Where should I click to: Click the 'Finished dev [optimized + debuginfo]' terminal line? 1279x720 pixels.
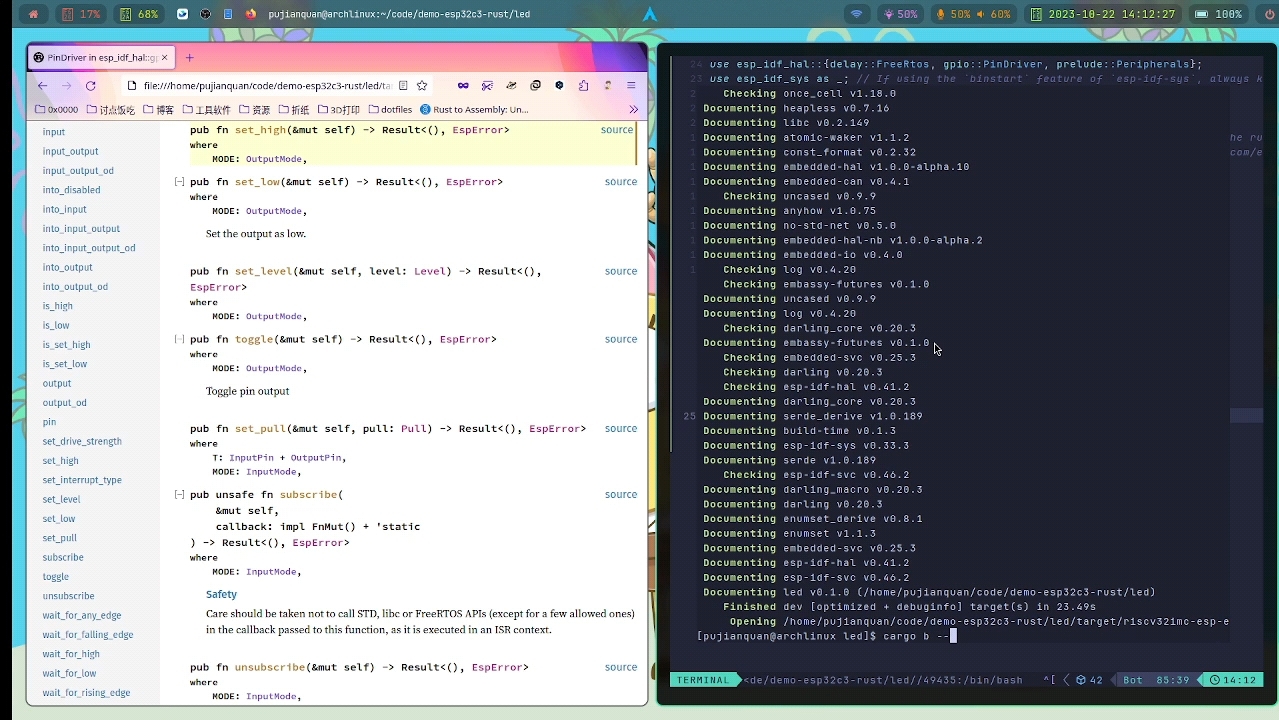pyautogui.click(x=909, y=607)
